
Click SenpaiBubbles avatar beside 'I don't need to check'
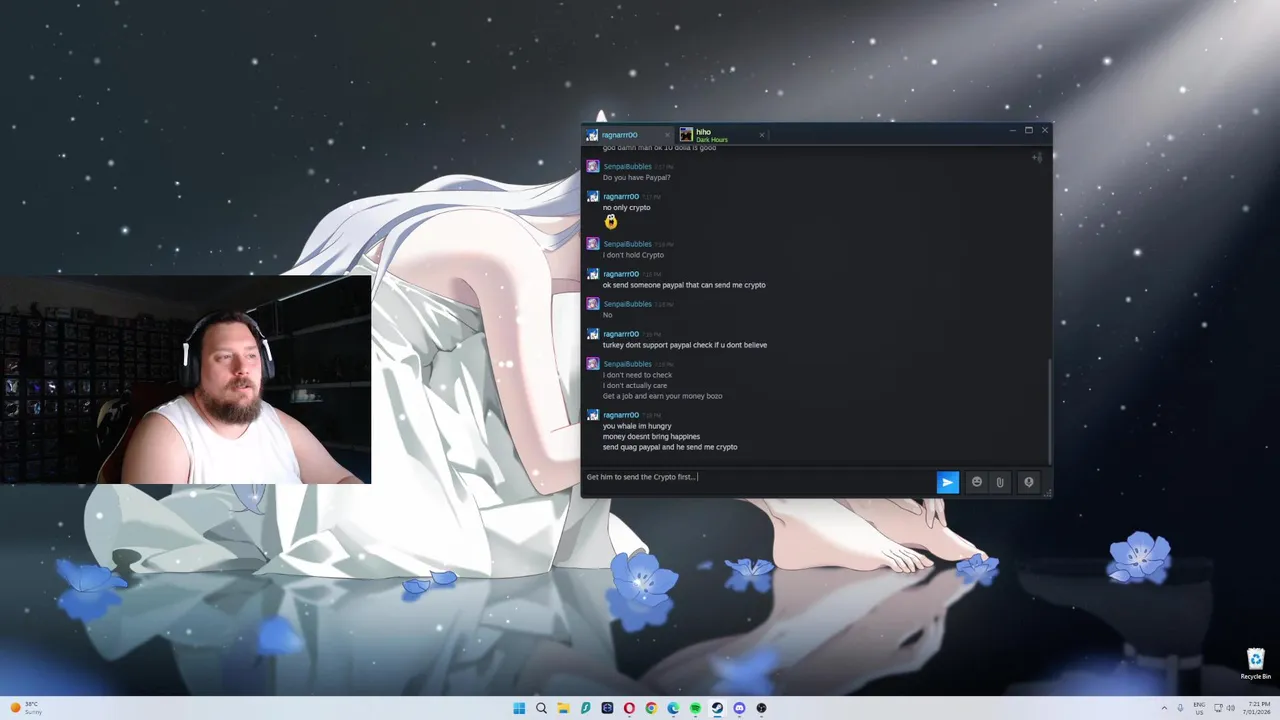(x=593, y=364)
